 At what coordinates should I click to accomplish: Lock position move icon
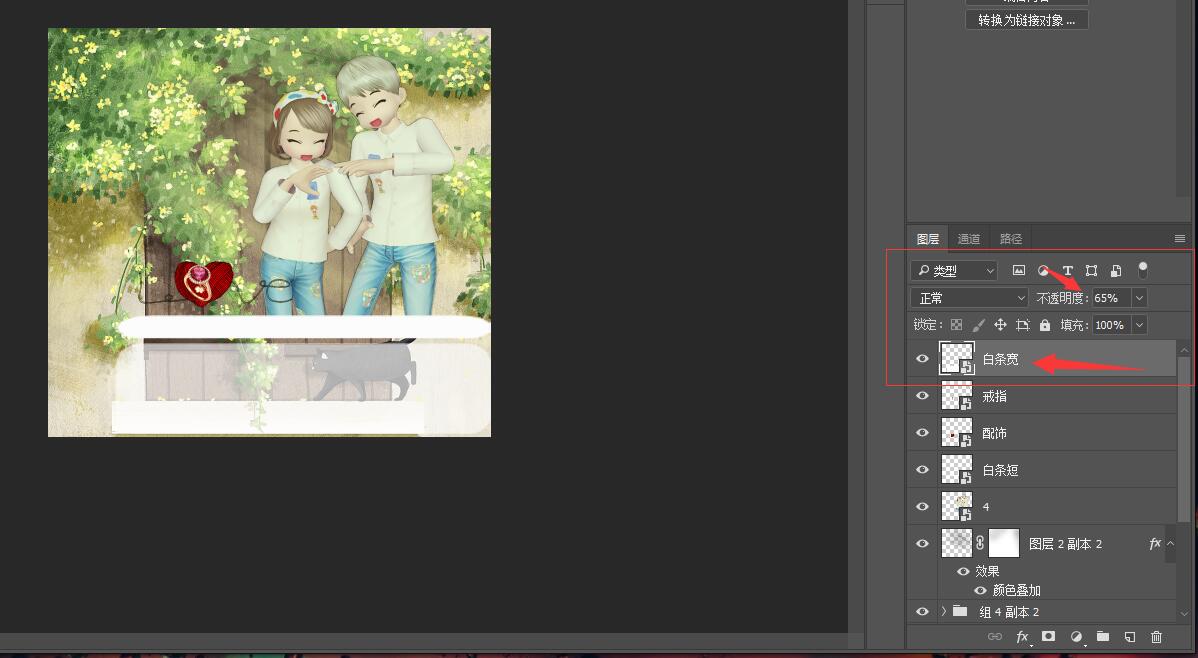1000,325
